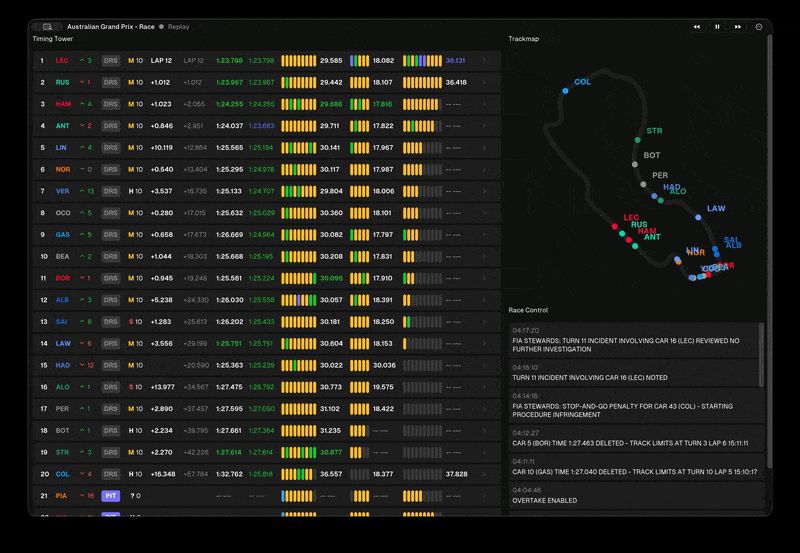
Task: Open car 5 BOR time deleted message
Action: click(637, 439)
